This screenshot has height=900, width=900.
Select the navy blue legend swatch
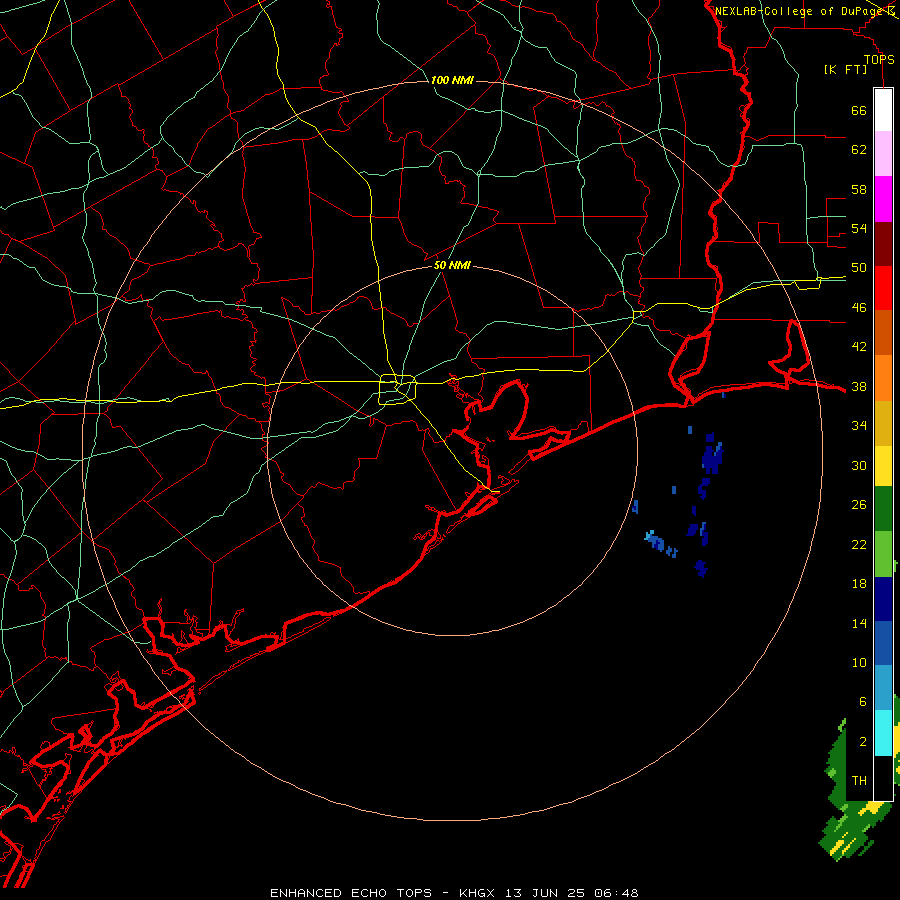tap(883, 599)
